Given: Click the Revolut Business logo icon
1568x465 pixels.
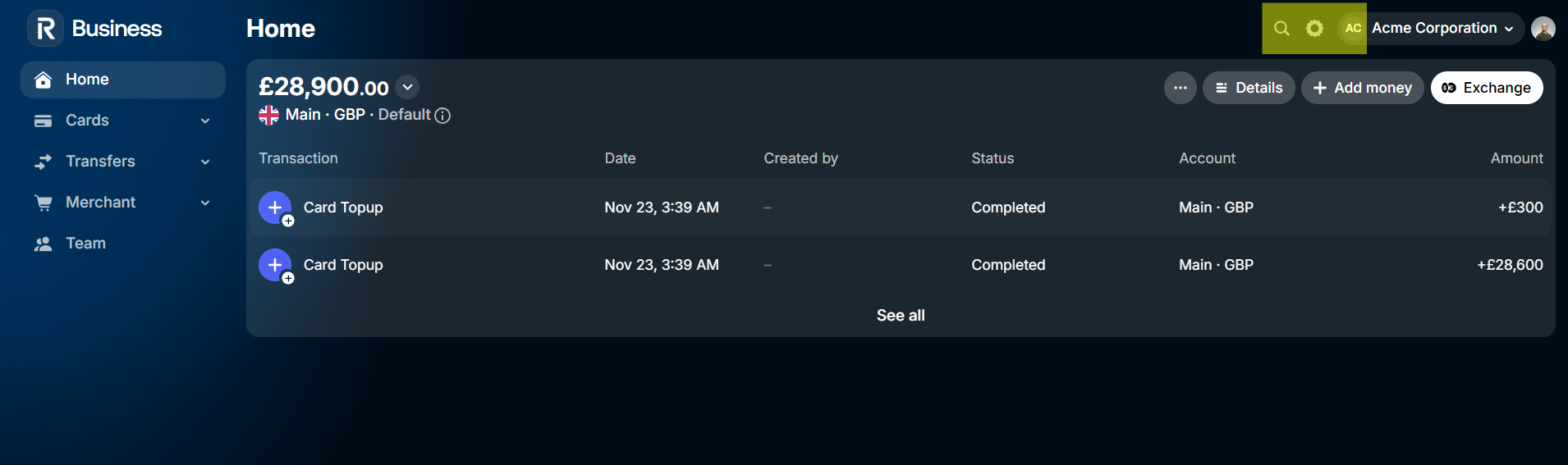Looking at the screenshot, I should coord(46,29).
